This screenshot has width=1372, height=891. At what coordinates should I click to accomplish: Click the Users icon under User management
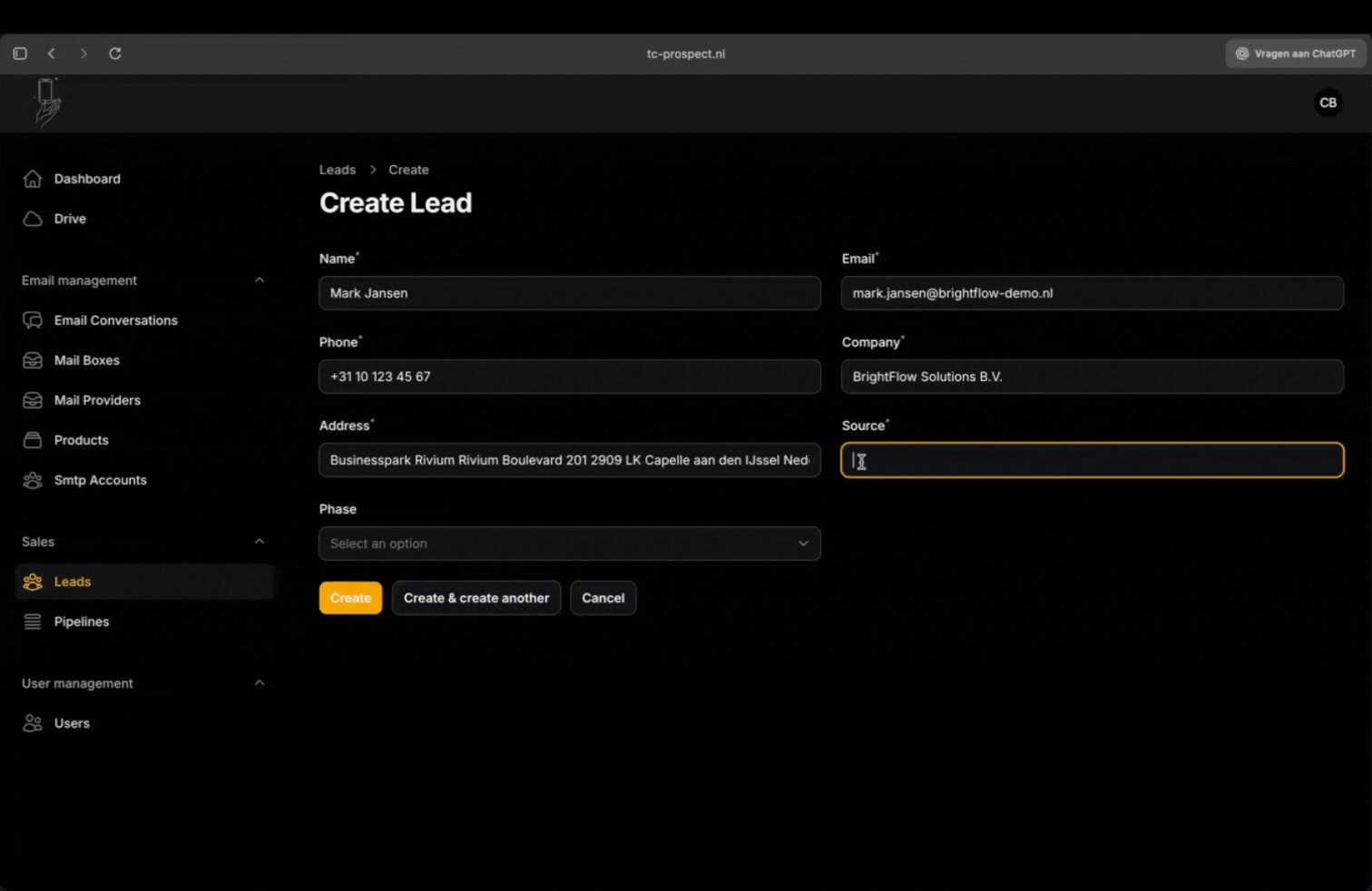33,723
